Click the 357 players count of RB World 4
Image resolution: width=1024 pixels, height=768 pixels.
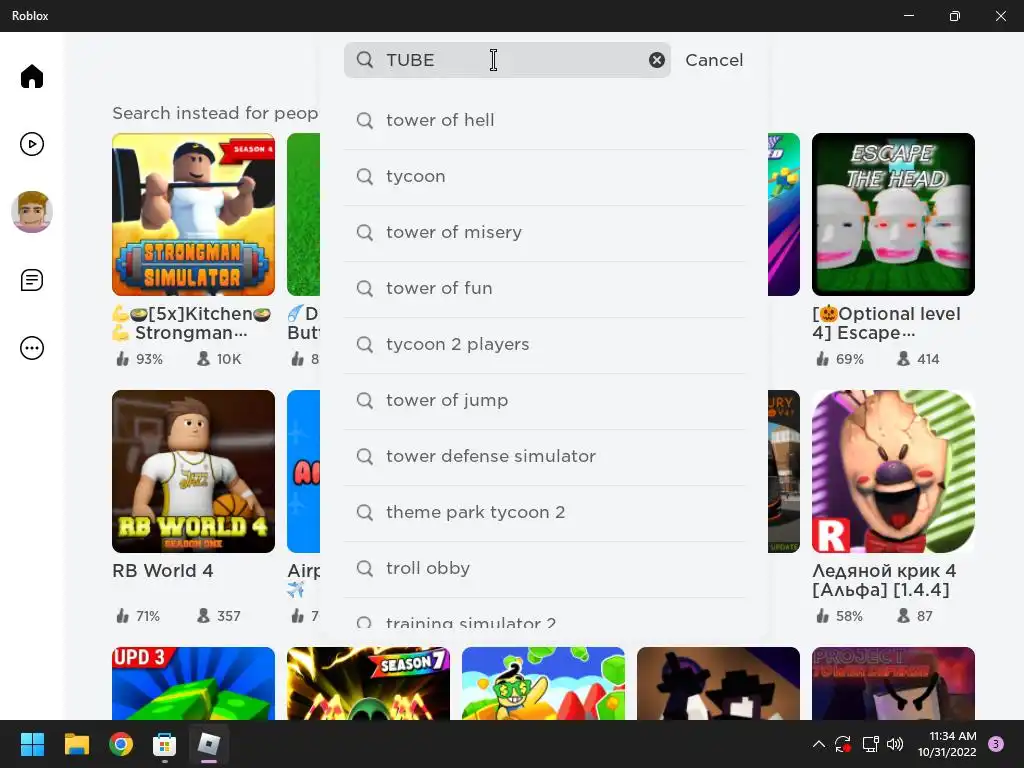[x=219, y=616]
